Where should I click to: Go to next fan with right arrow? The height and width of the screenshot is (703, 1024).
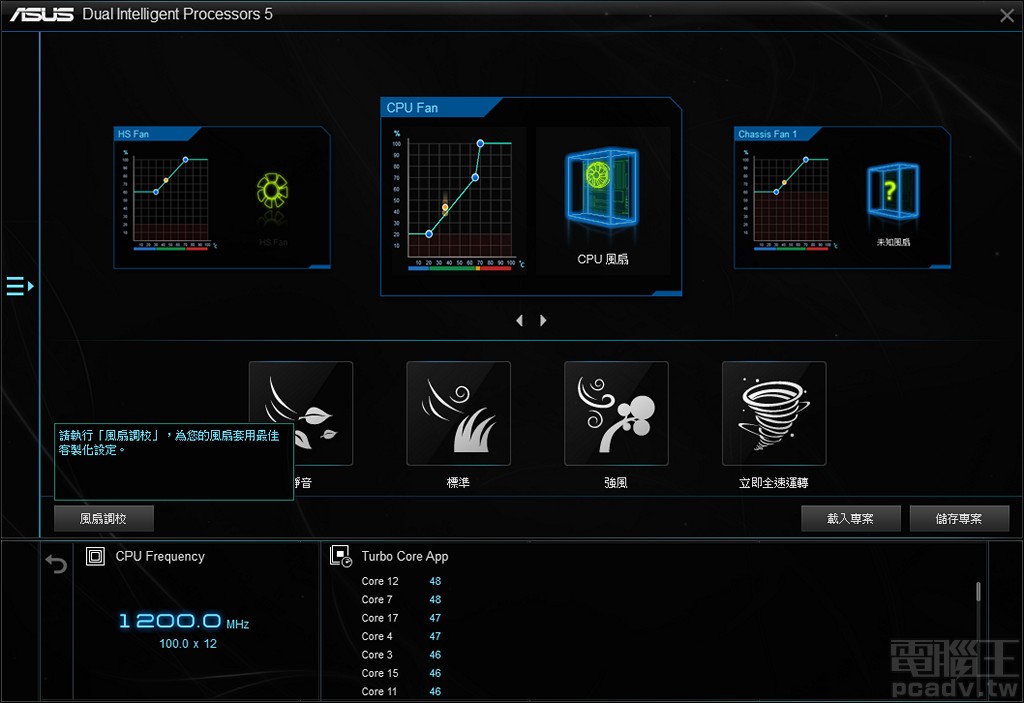pyautogui.click(x=543, y=321)
